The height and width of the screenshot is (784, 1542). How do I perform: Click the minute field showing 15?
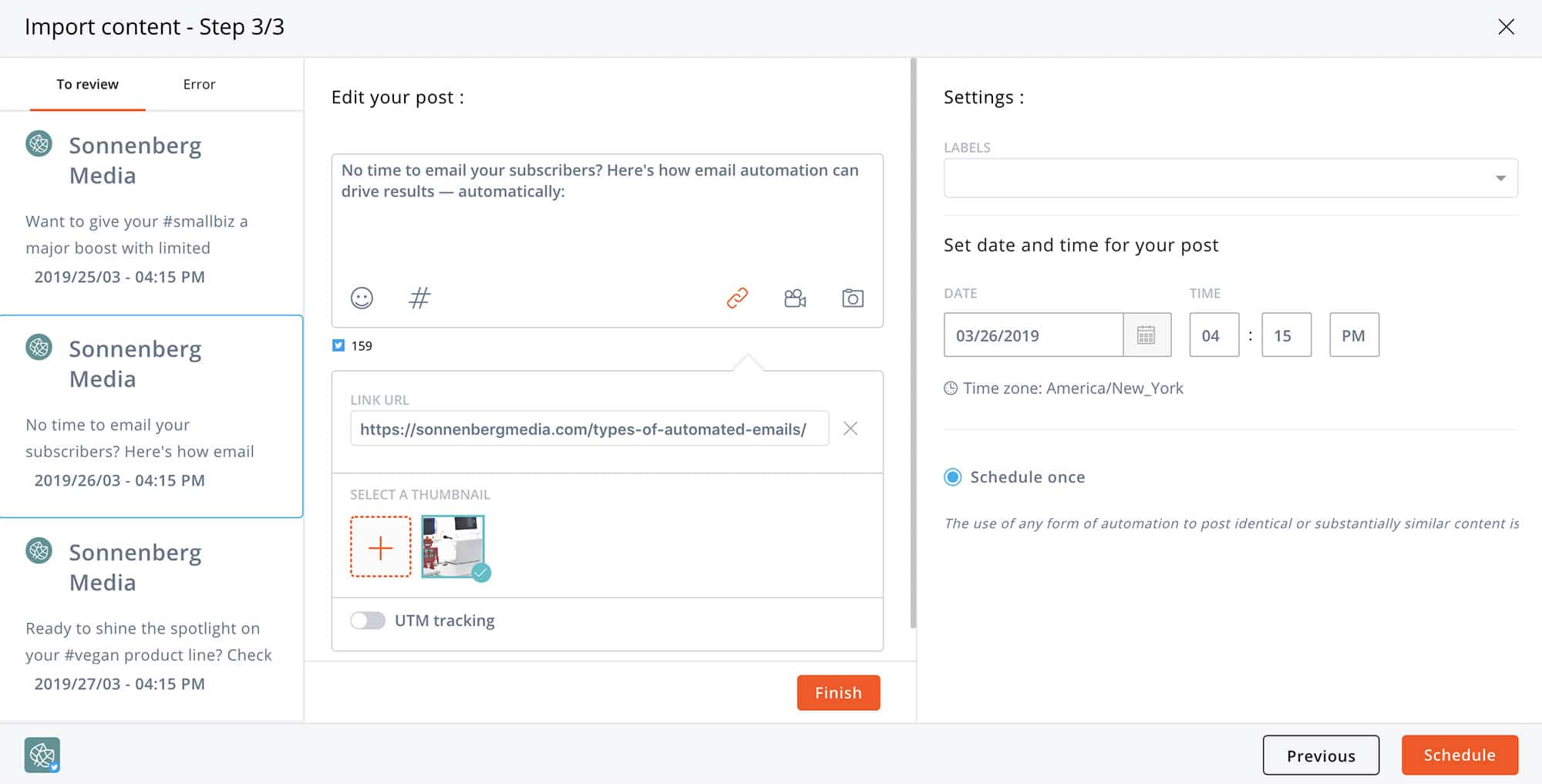pos(1286,335)
